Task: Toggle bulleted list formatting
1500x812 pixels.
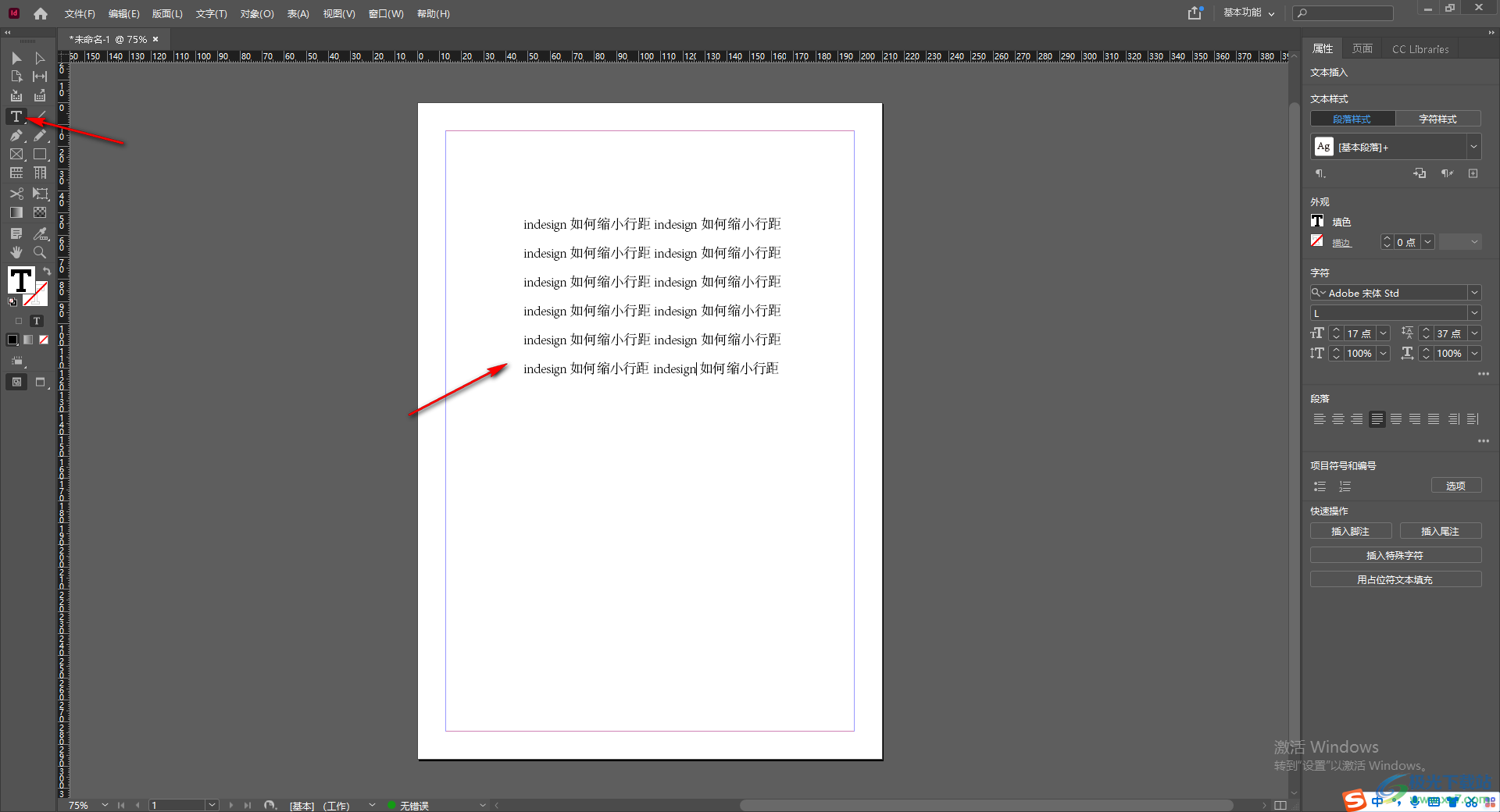Action: click(1320, 486)
